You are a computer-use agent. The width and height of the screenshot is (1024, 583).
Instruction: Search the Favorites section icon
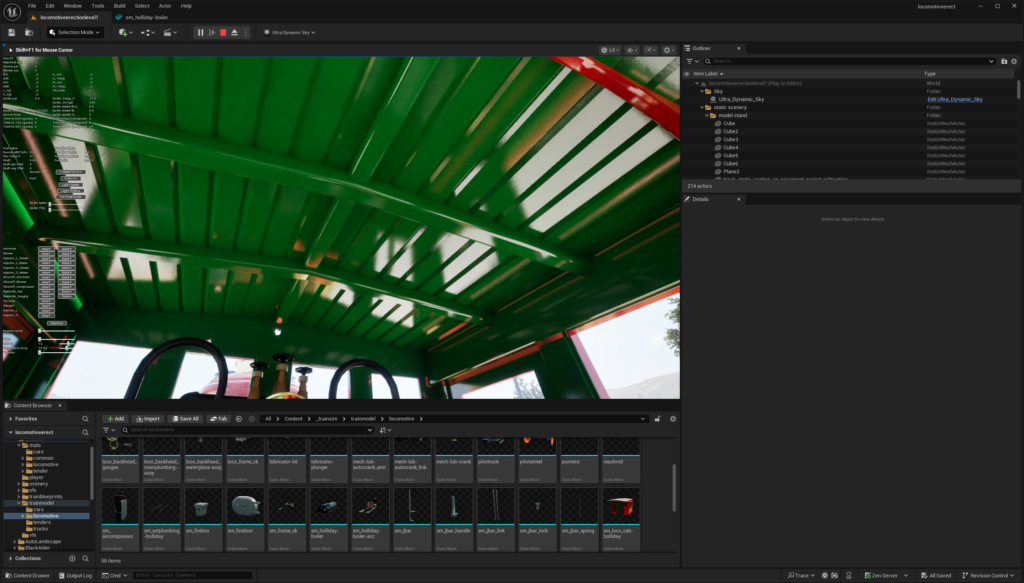(x=86, y=418)
